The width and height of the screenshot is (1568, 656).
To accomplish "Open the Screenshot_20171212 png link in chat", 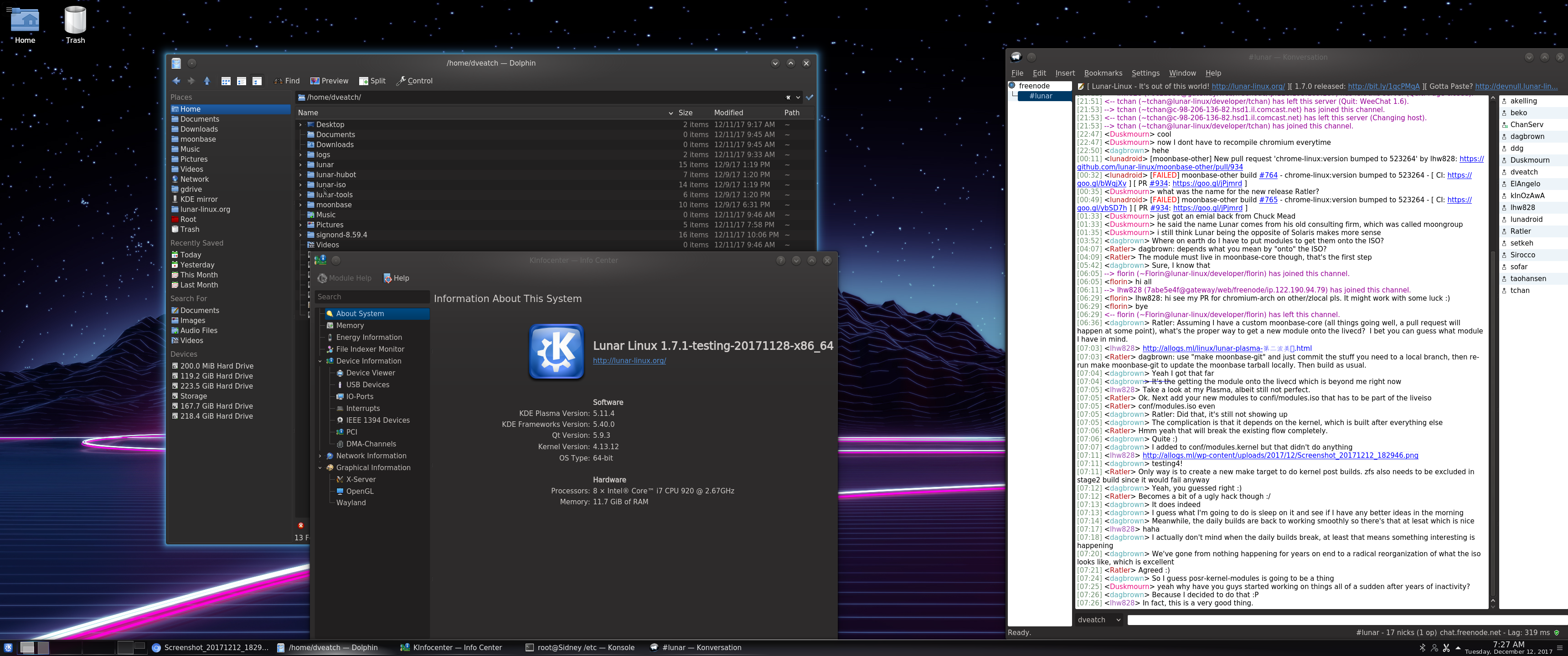I will [1280, 455].
